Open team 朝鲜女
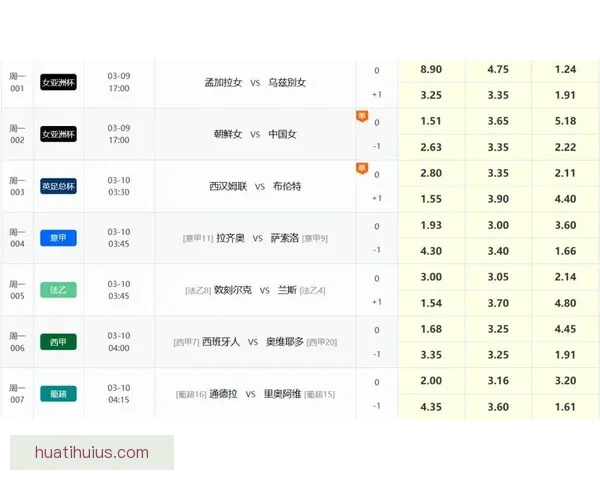The width and height of the screenshot is (600, 480). 228,134
